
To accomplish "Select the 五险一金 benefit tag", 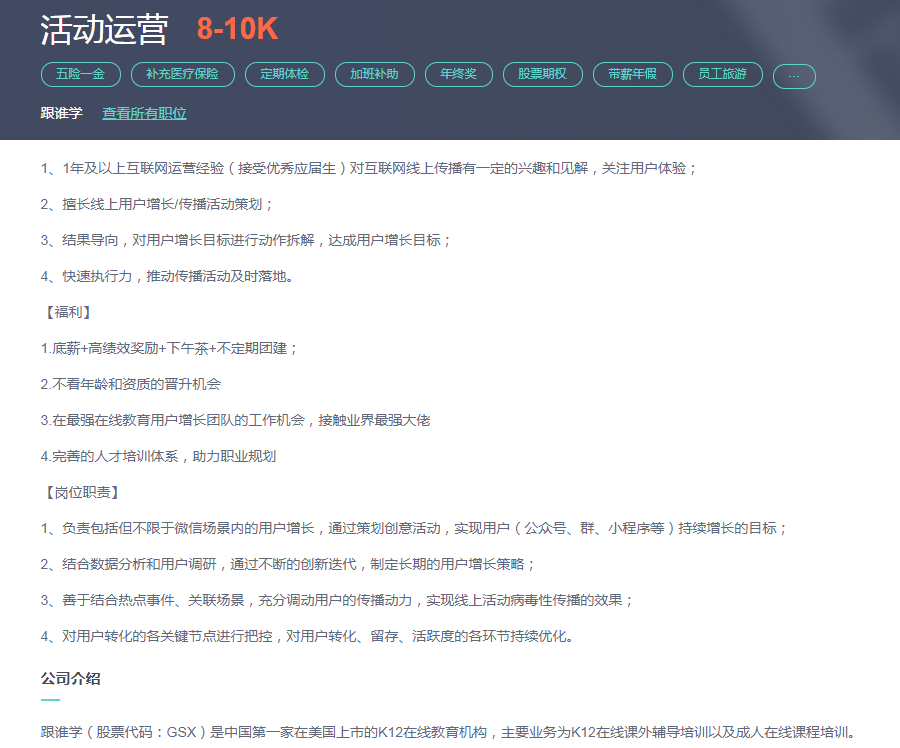I will (x=81, y=74).
